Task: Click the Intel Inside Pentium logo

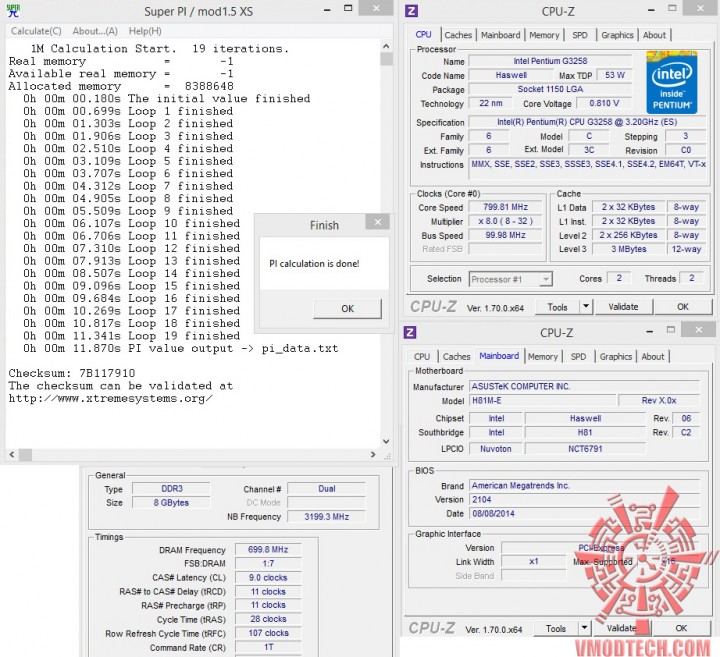Action: point(671,83)
